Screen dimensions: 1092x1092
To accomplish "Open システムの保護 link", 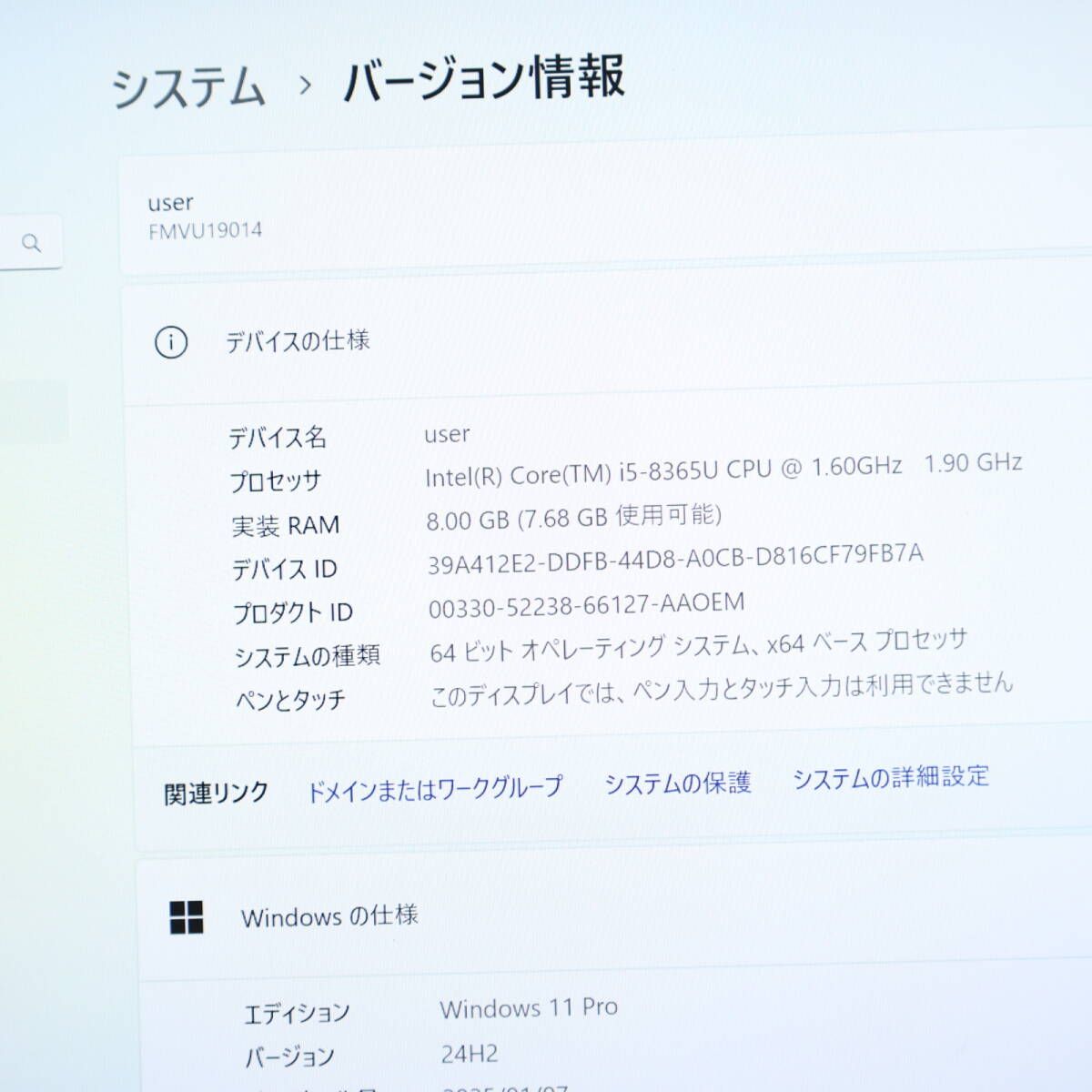I will (x=678, y=783).
